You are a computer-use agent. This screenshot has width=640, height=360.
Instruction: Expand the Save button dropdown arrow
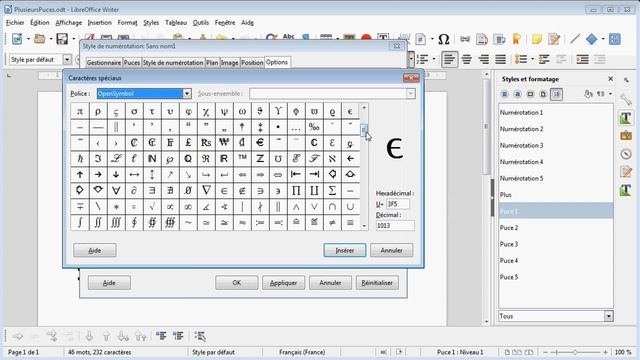pyautogui.click(x=74, y=39)
